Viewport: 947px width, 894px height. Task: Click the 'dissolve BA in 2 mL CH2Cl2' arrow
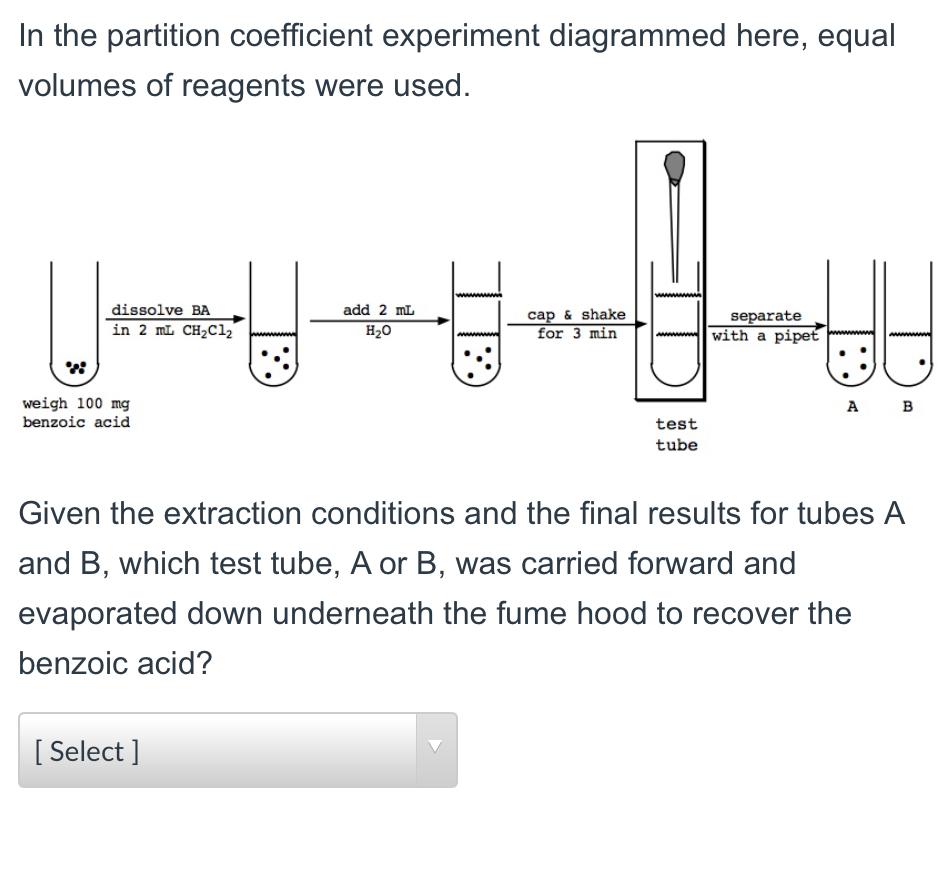[x=171, y=318]
